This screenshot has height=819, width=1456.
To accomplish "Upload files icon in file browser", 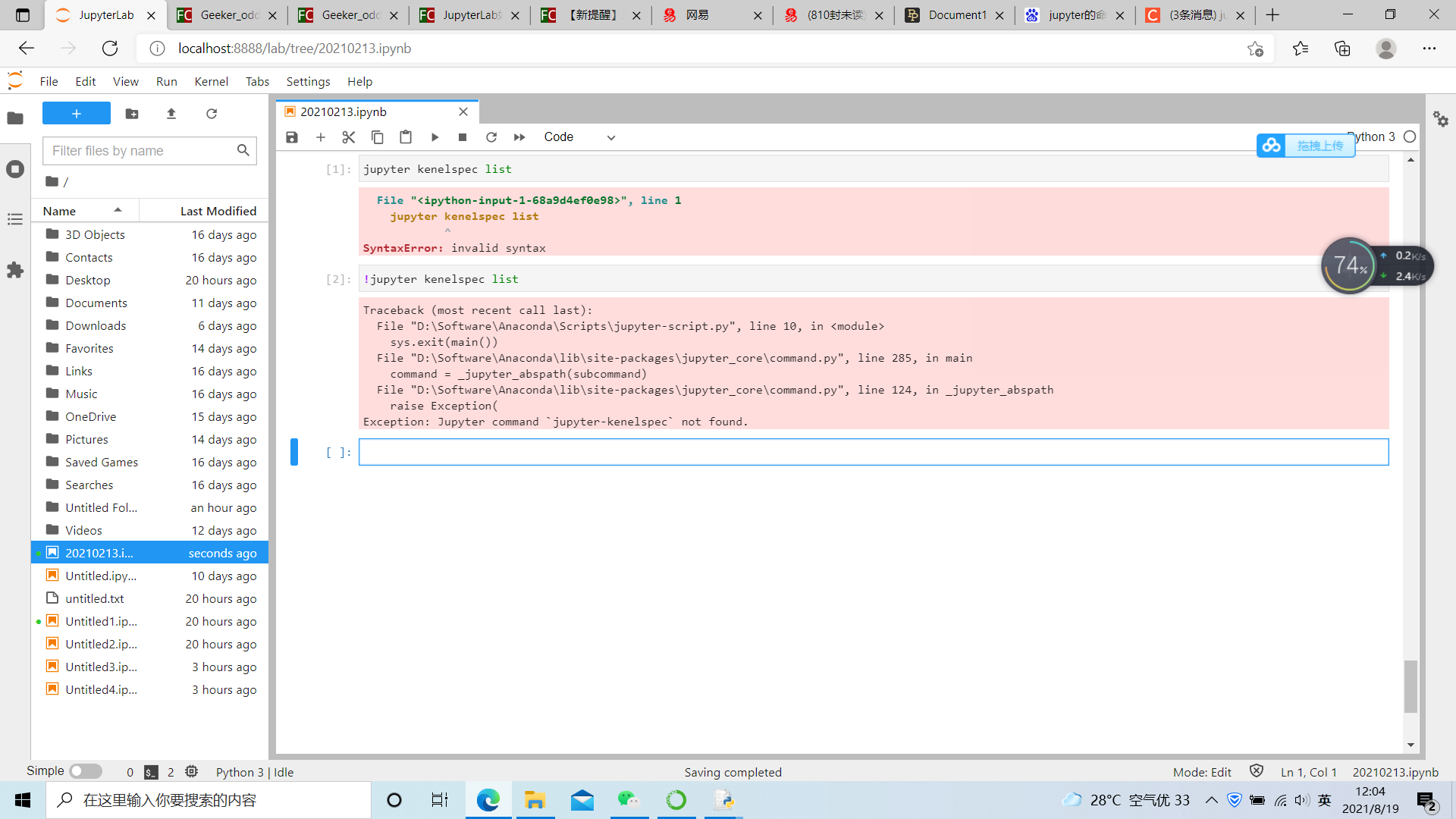I will click(x=171, y=114).
